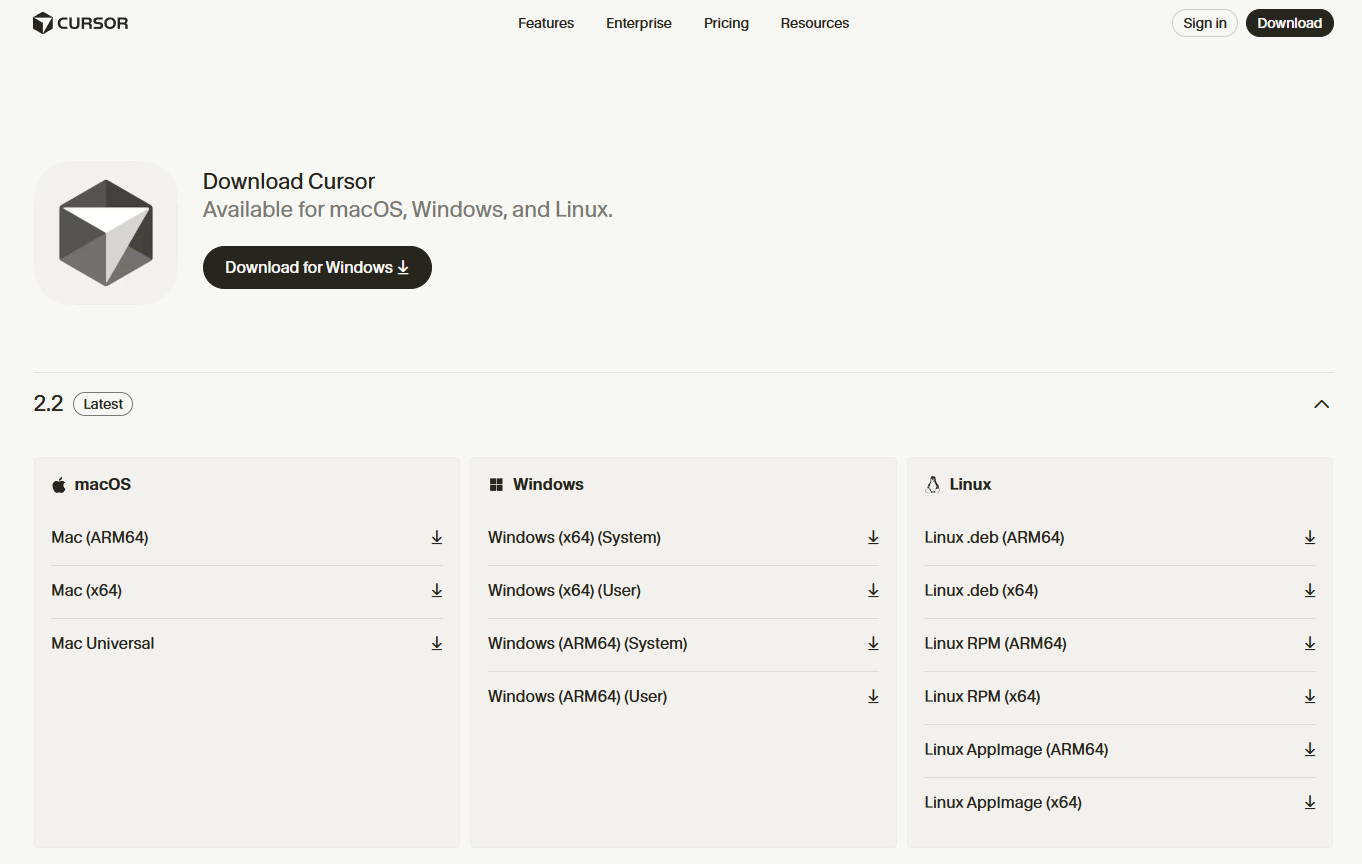Click download icon for Linux RPM (x64)
The height and width of the screenshot is (864, 1362).
pos(1310,697)
